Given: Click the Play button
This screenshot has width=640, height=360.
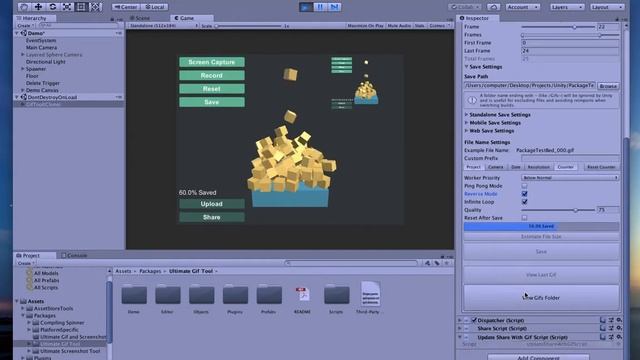Looking at the screenshot, I should pos(305,7).
